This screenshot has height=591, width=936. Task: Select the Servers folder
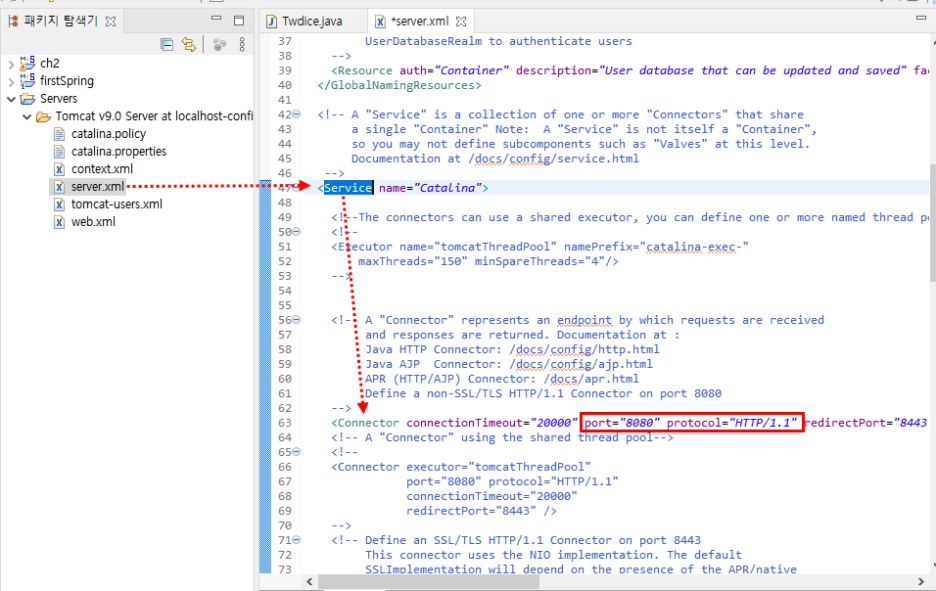pos(58,98)
